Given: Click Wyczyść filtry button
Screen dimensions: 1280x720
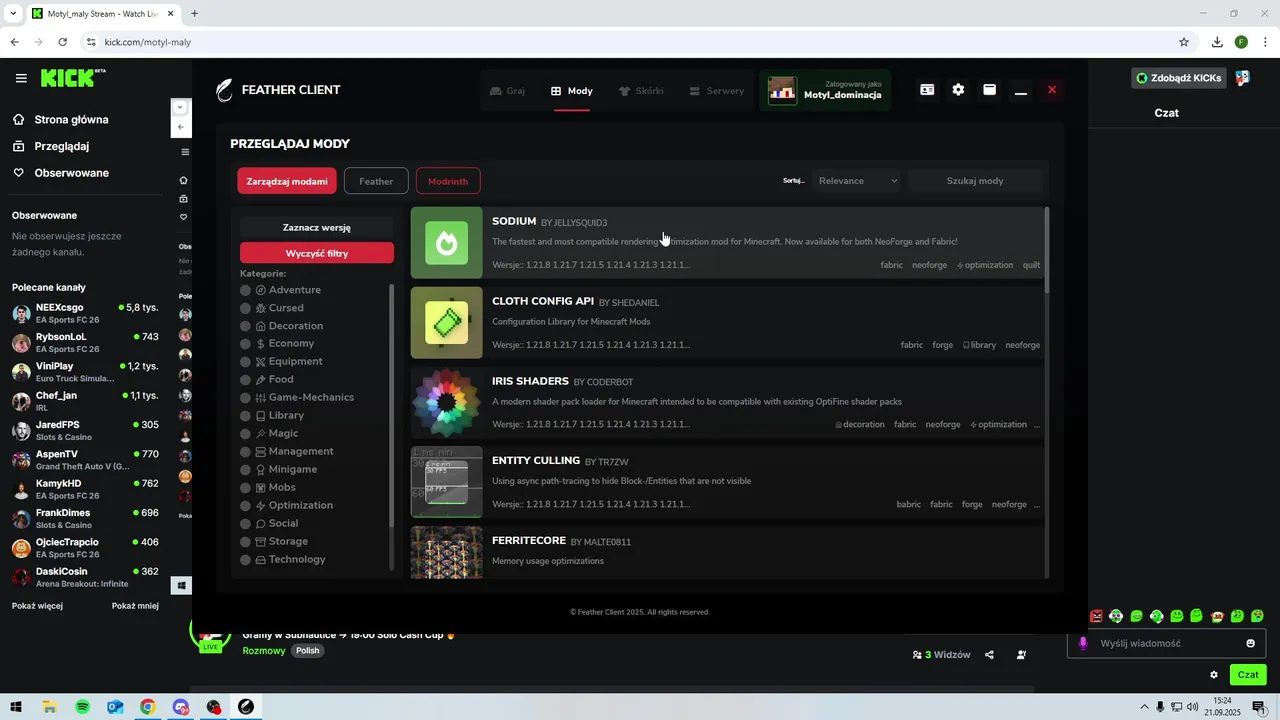Looking at the screenshot, I should tap(317, 253).
